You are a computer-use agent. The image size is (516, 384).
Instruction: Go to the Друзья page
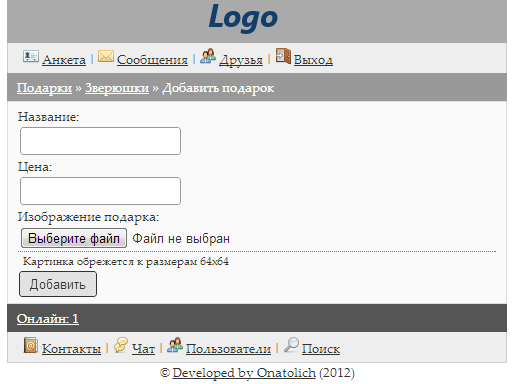click(x=241, y=60)
